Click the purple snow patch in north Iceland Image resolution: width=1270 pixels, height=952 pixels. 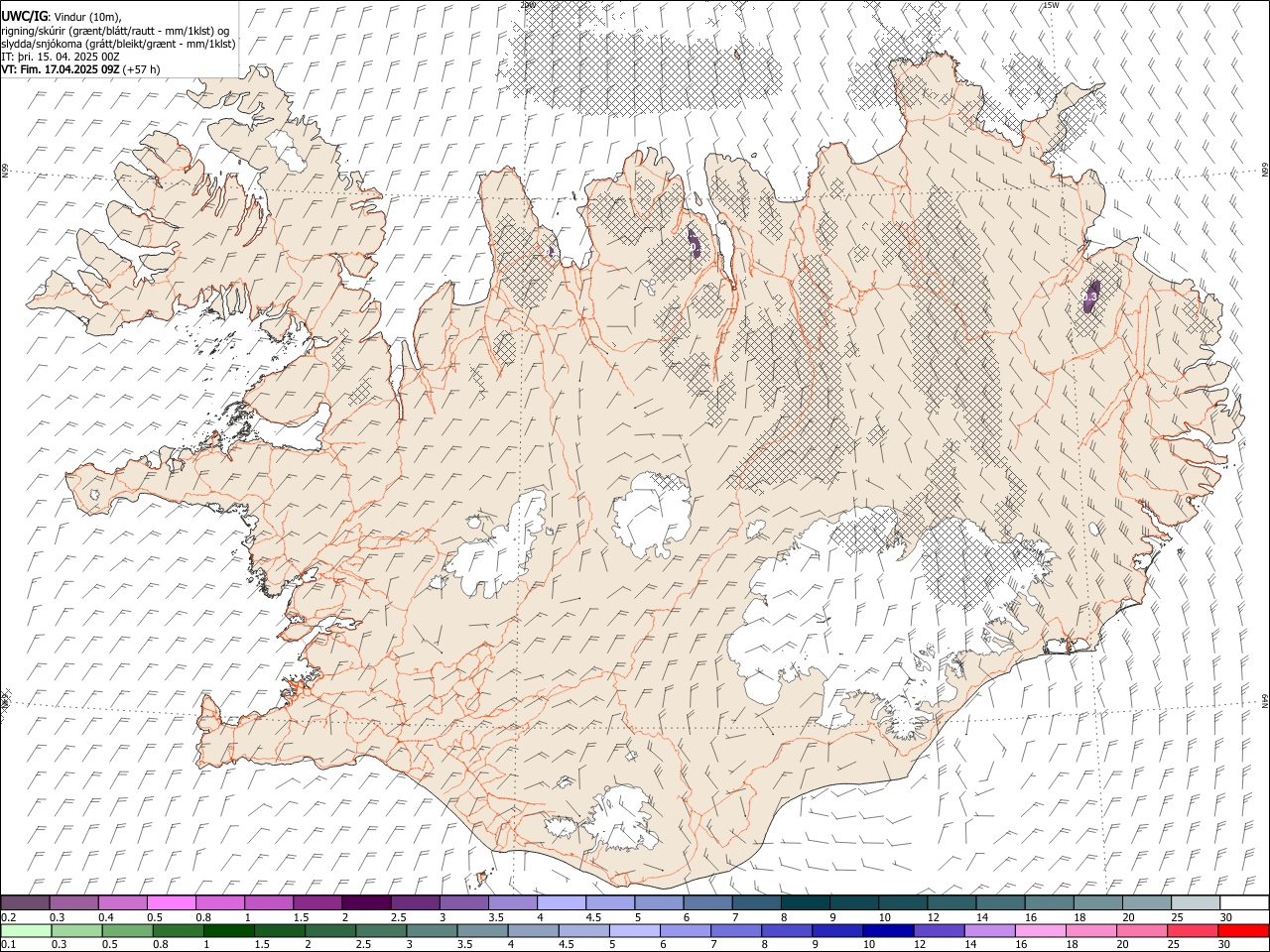pyautogui.click(x=694, y=242)
